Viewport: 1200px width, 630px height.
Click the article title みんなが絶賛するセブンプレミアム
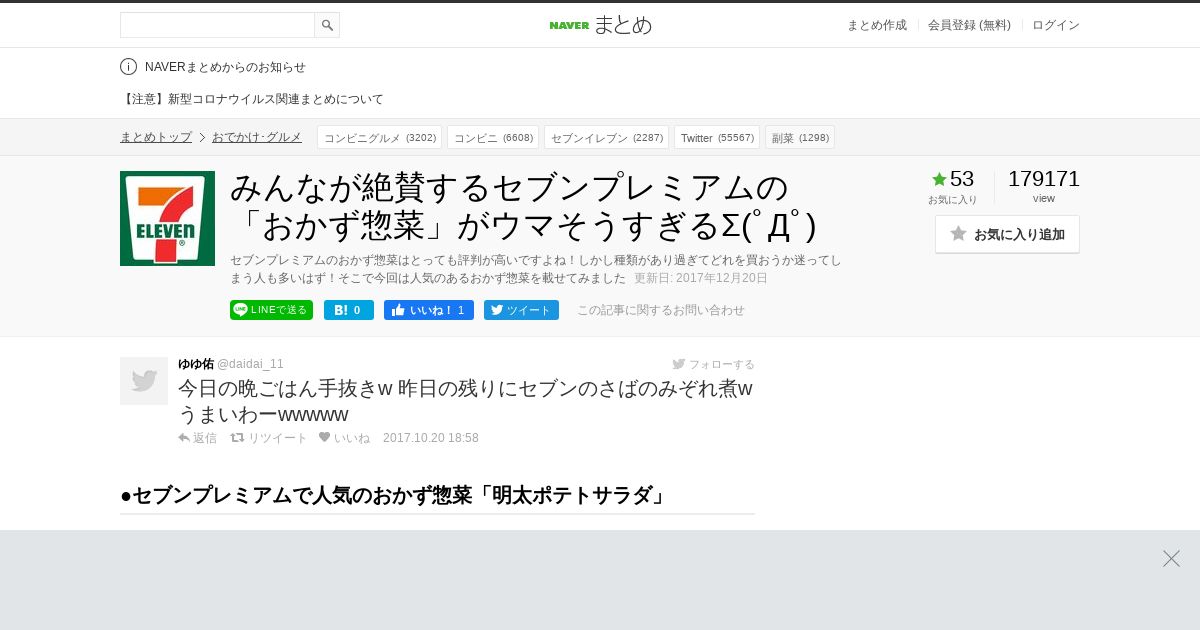coord(524,207)
